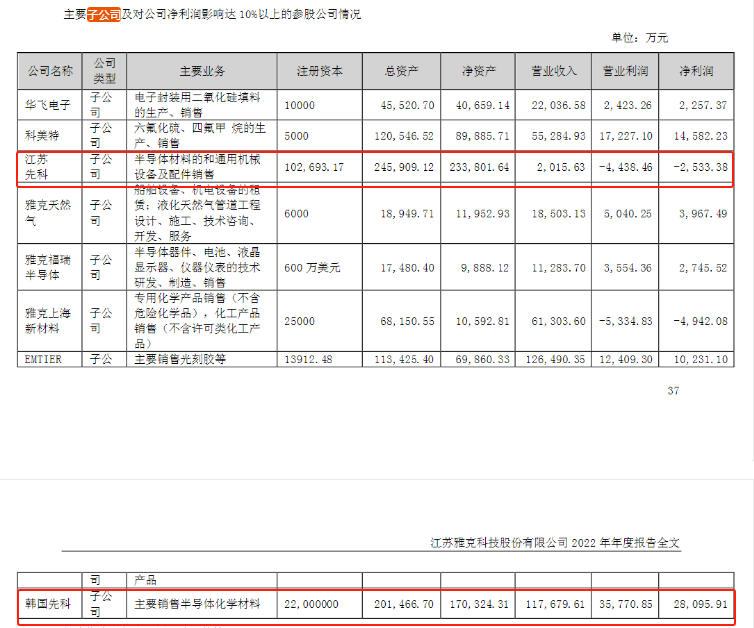Click 韩国先科 operating profit 35,770.85

[x=626, y=604]
